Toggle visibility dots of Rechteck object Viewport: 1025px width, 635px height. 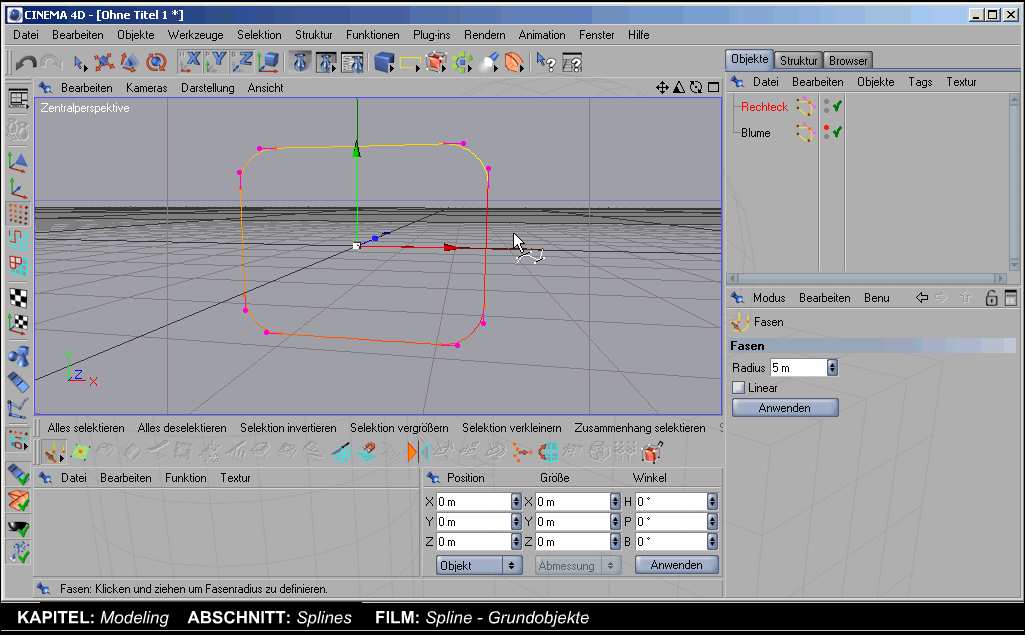826,106
